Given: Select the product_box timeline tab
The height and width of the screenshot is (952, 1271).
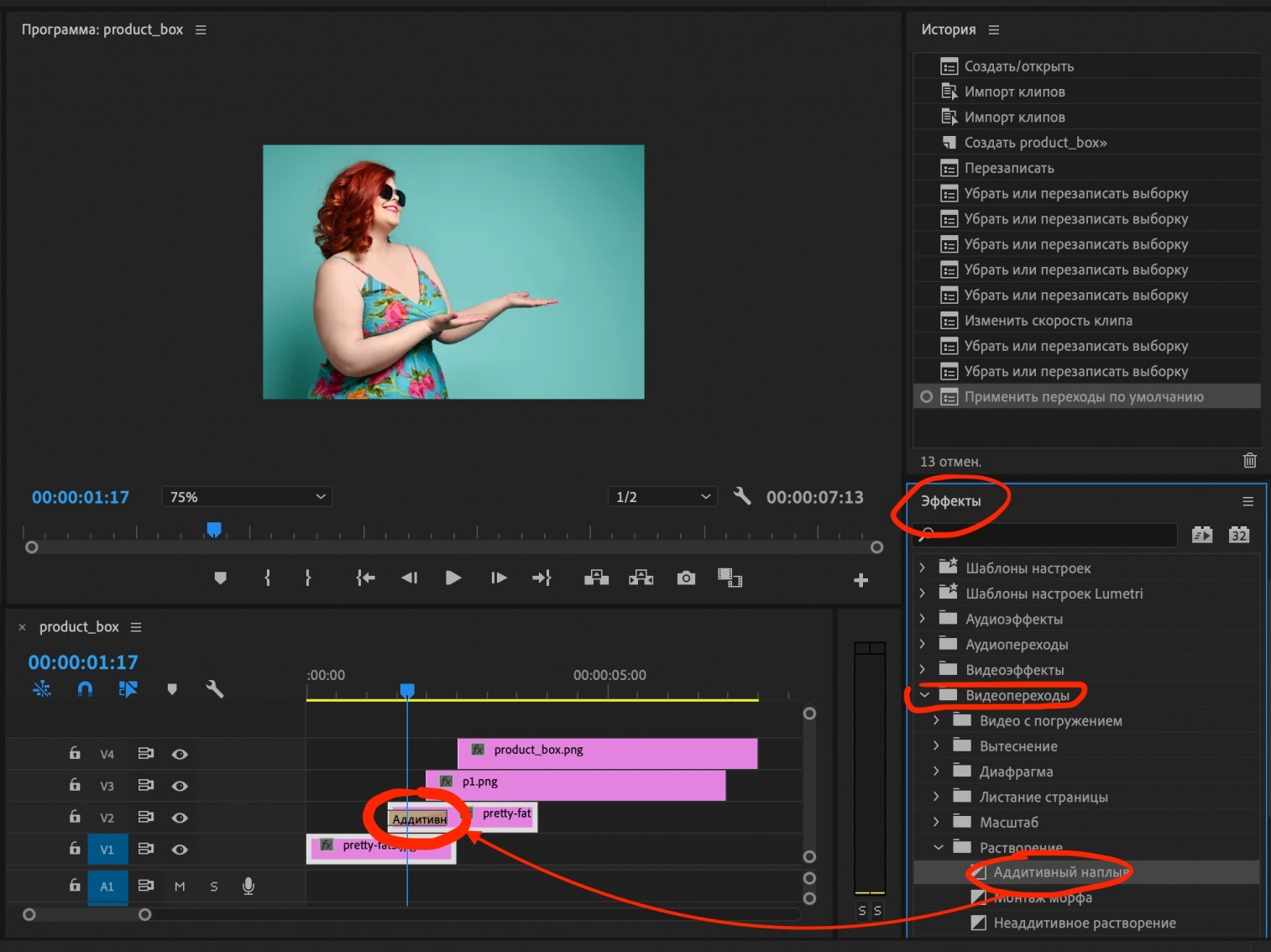Looking at the screenshot, I should point(79,627).
